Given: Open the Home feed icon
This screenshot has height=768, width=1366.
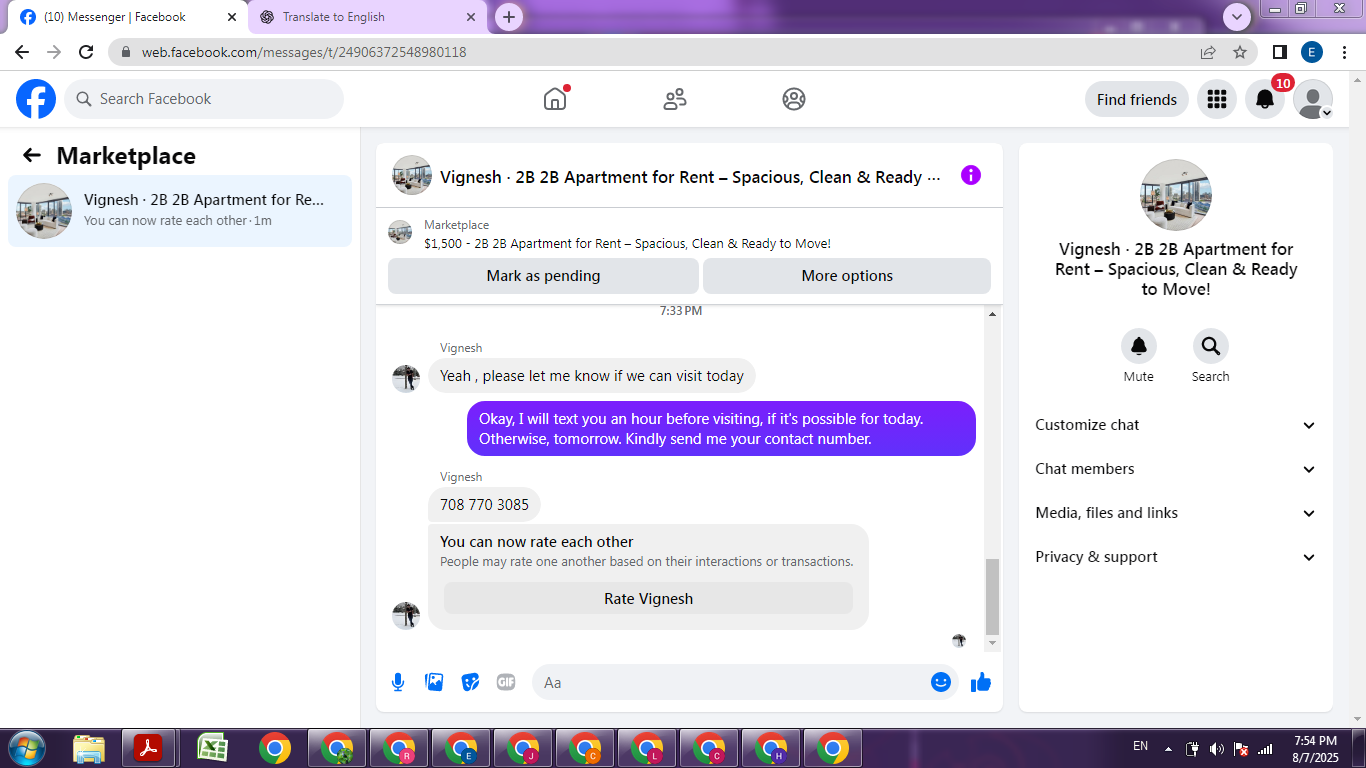Looking at the screenshot, I should (x=555, y=99).
